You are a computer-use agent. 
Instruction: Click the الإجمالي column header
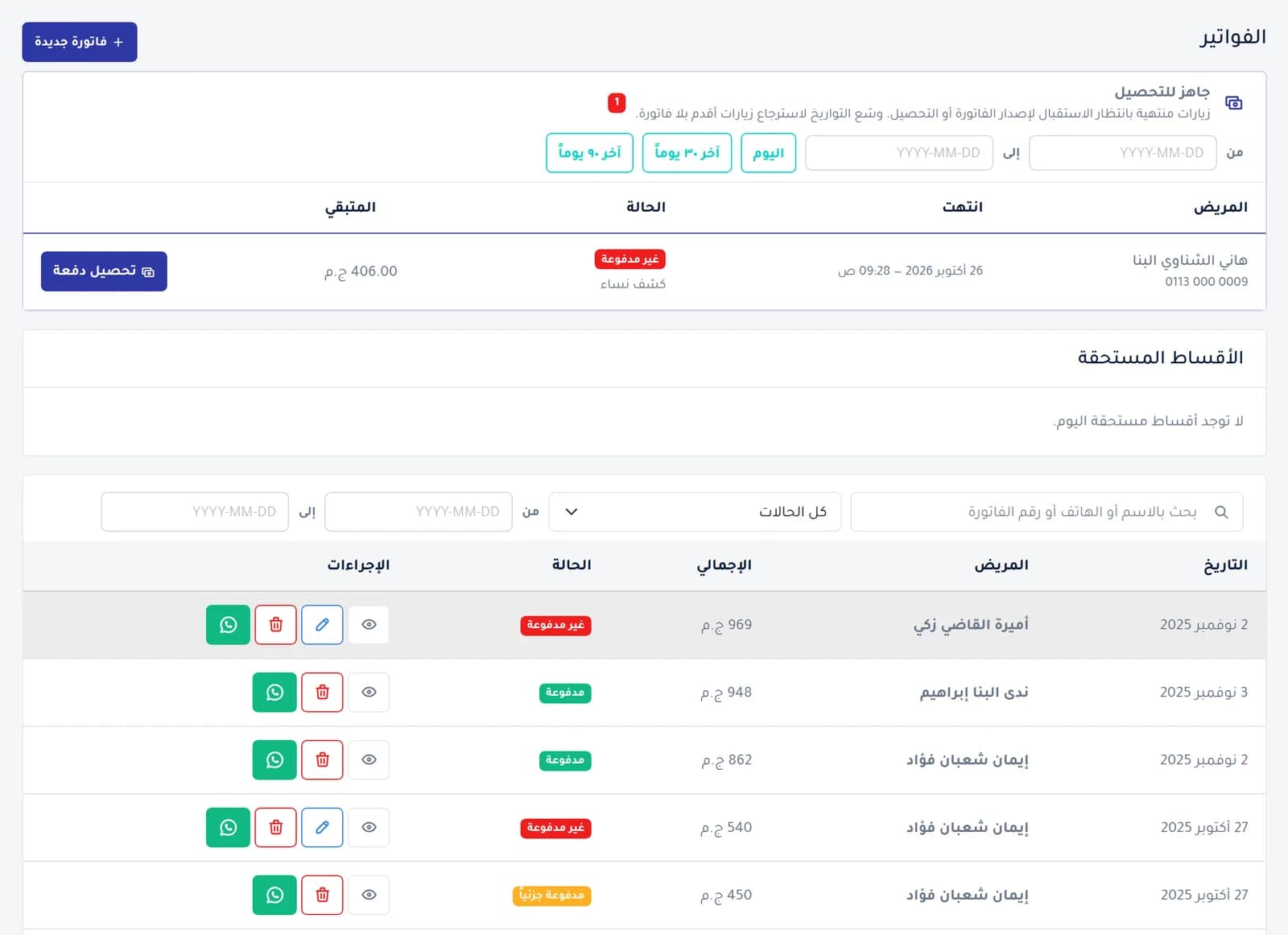(724, 565)
